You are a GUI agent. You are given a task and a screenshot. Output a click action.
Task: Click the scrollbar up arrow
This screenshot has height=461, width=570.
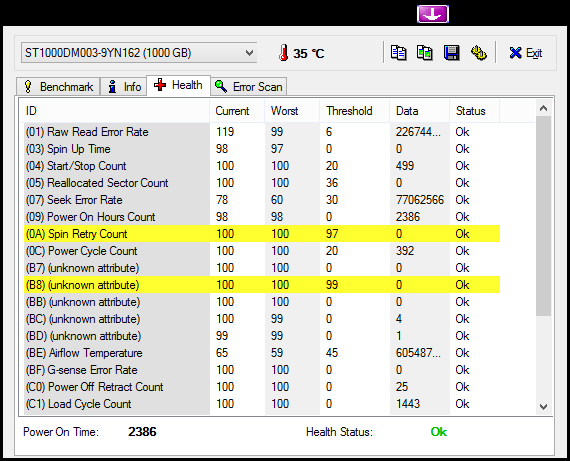(543, 108)
